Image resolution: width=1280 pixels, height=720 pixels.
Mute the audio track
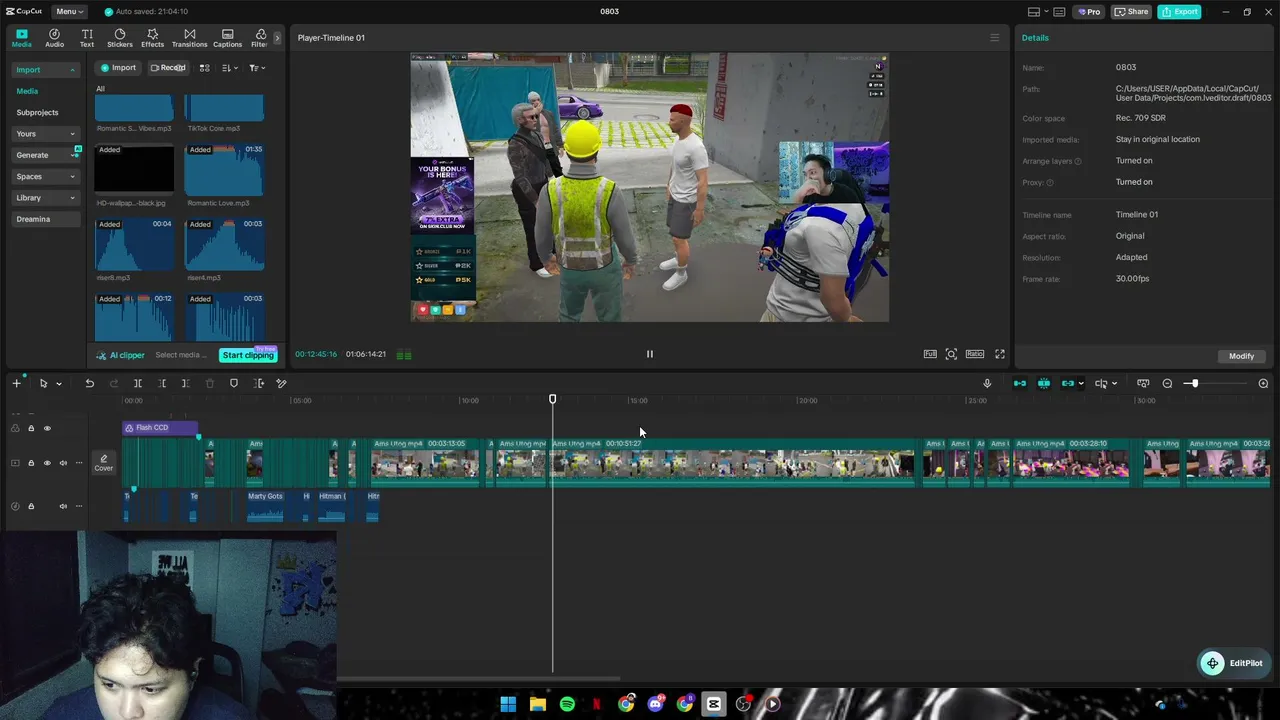tap(63, 506)
